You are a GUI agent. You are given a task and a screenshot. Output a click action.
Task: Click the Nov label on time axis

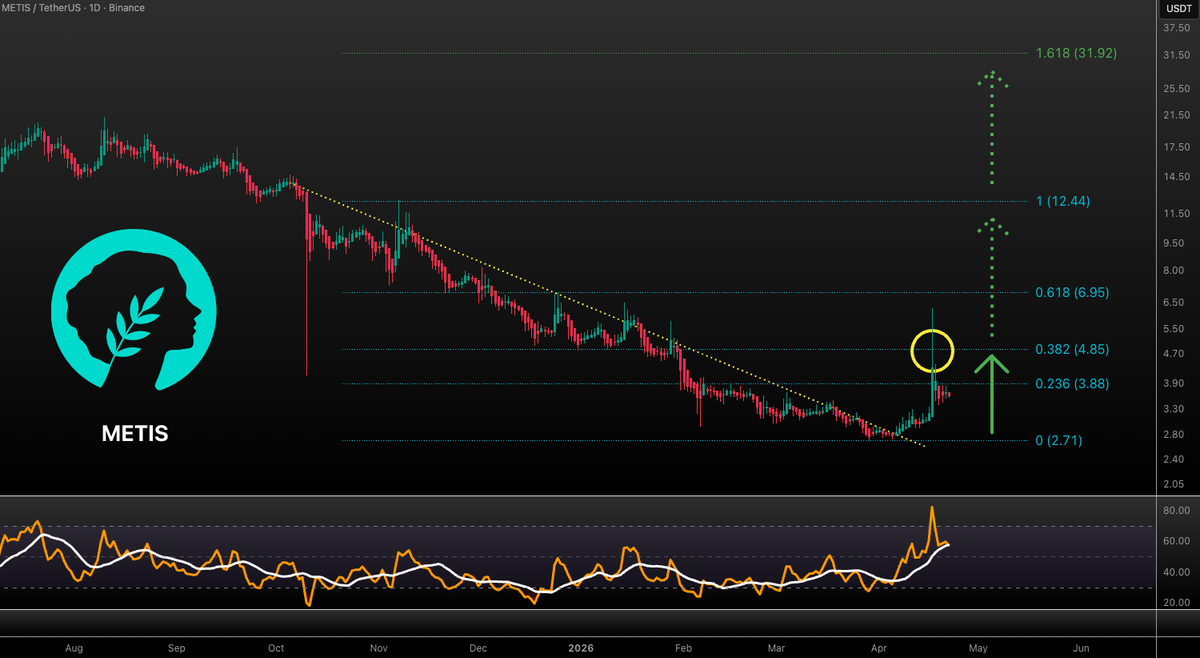pos(379,648)
